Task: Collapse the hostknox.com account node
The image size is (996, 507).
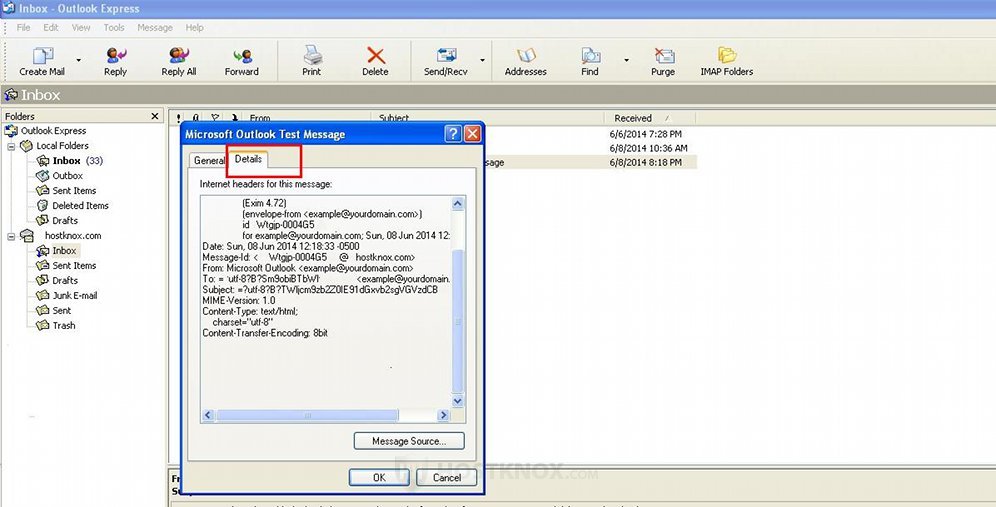Action: pyautogui.click(x=11, y=236)
